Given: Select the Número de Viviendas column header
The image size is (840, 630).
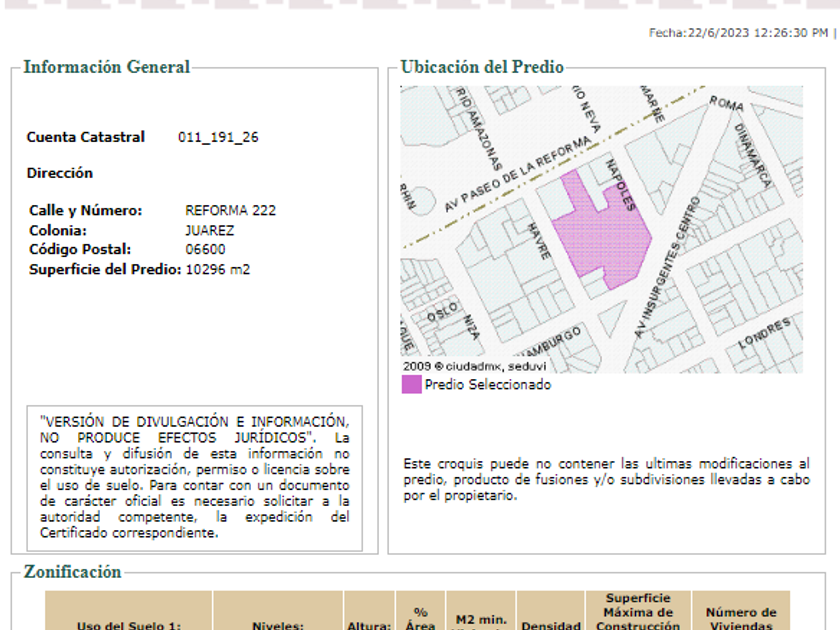Looking at the screenshot, I should [x=740, y=618].
